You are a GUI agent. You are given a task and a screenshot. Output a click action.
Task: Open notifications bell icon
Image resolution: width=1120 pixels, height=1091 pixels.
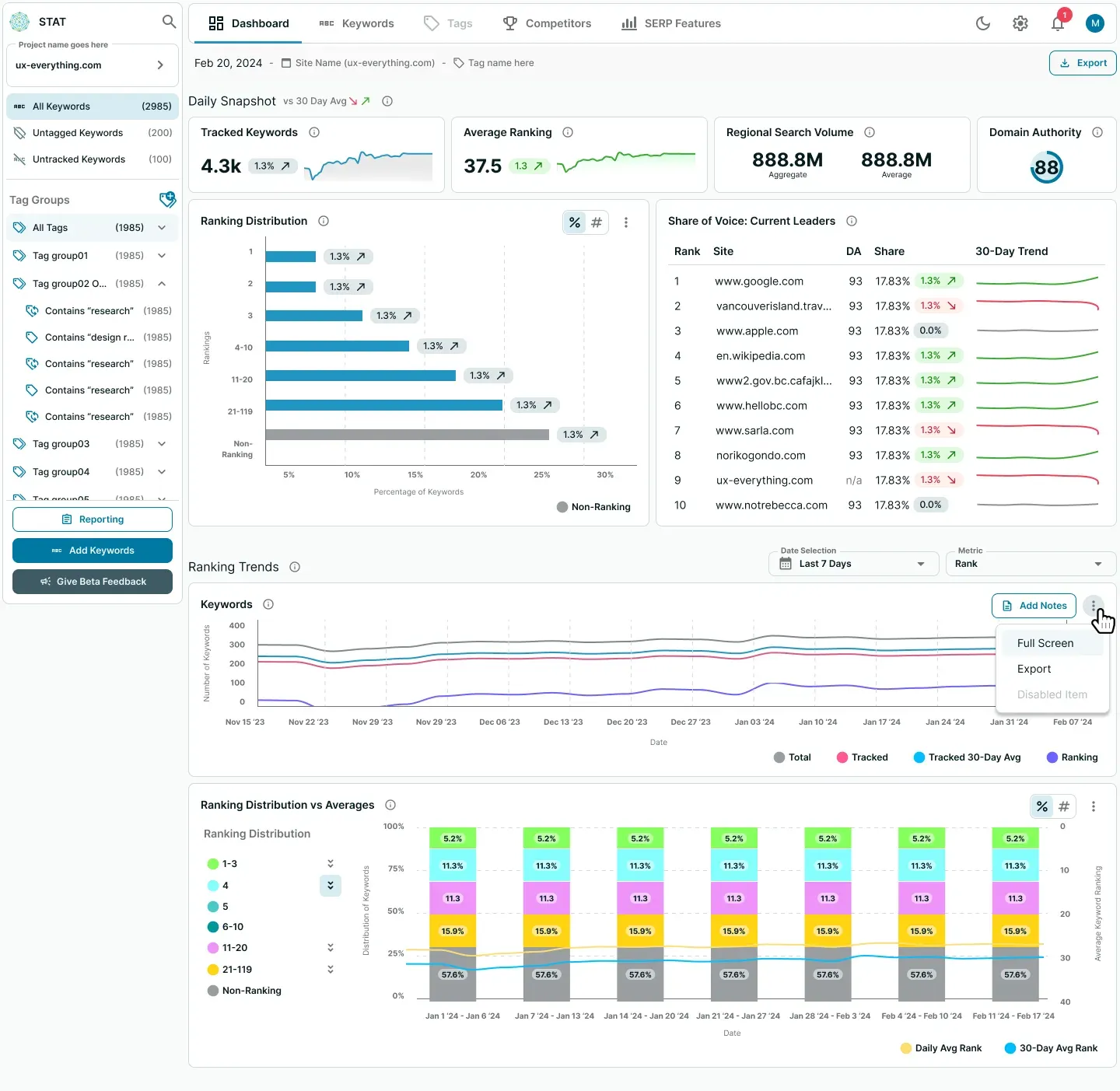pos(1058,23)
